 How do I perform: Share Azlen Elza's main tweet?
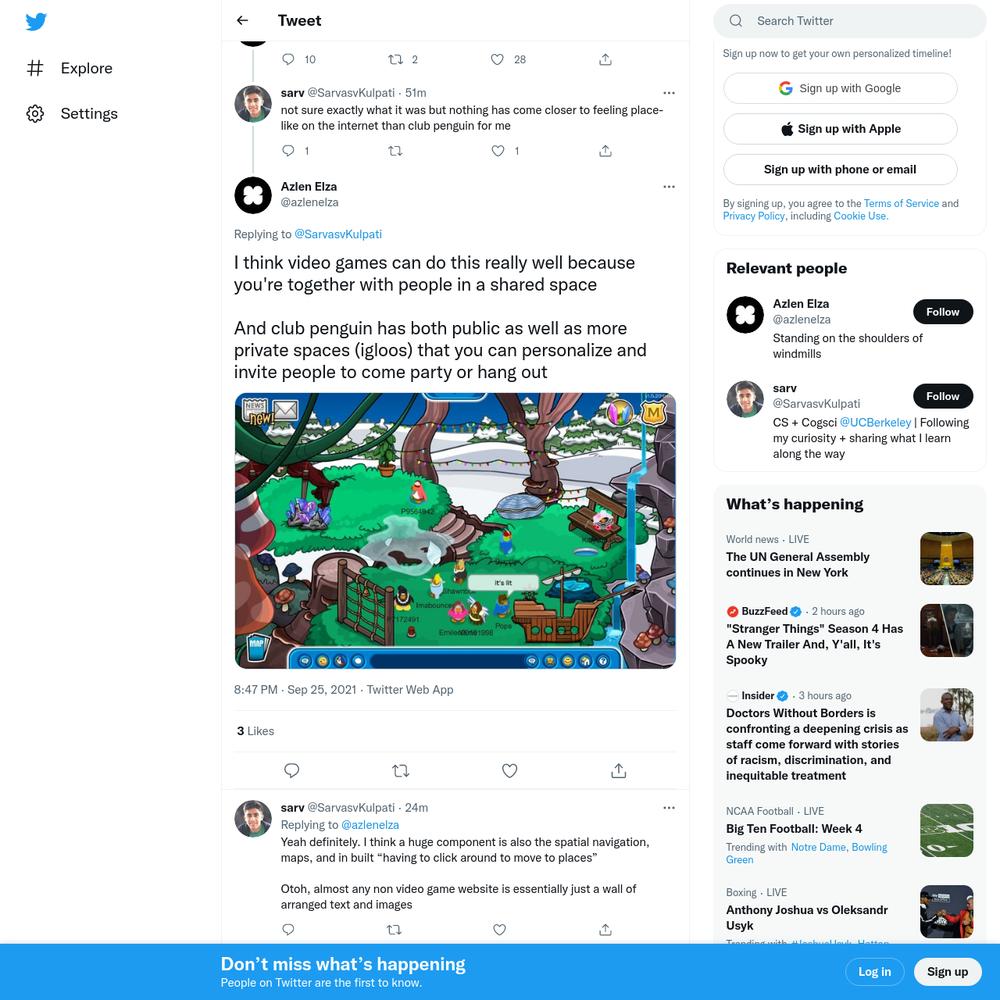(618, 770)
